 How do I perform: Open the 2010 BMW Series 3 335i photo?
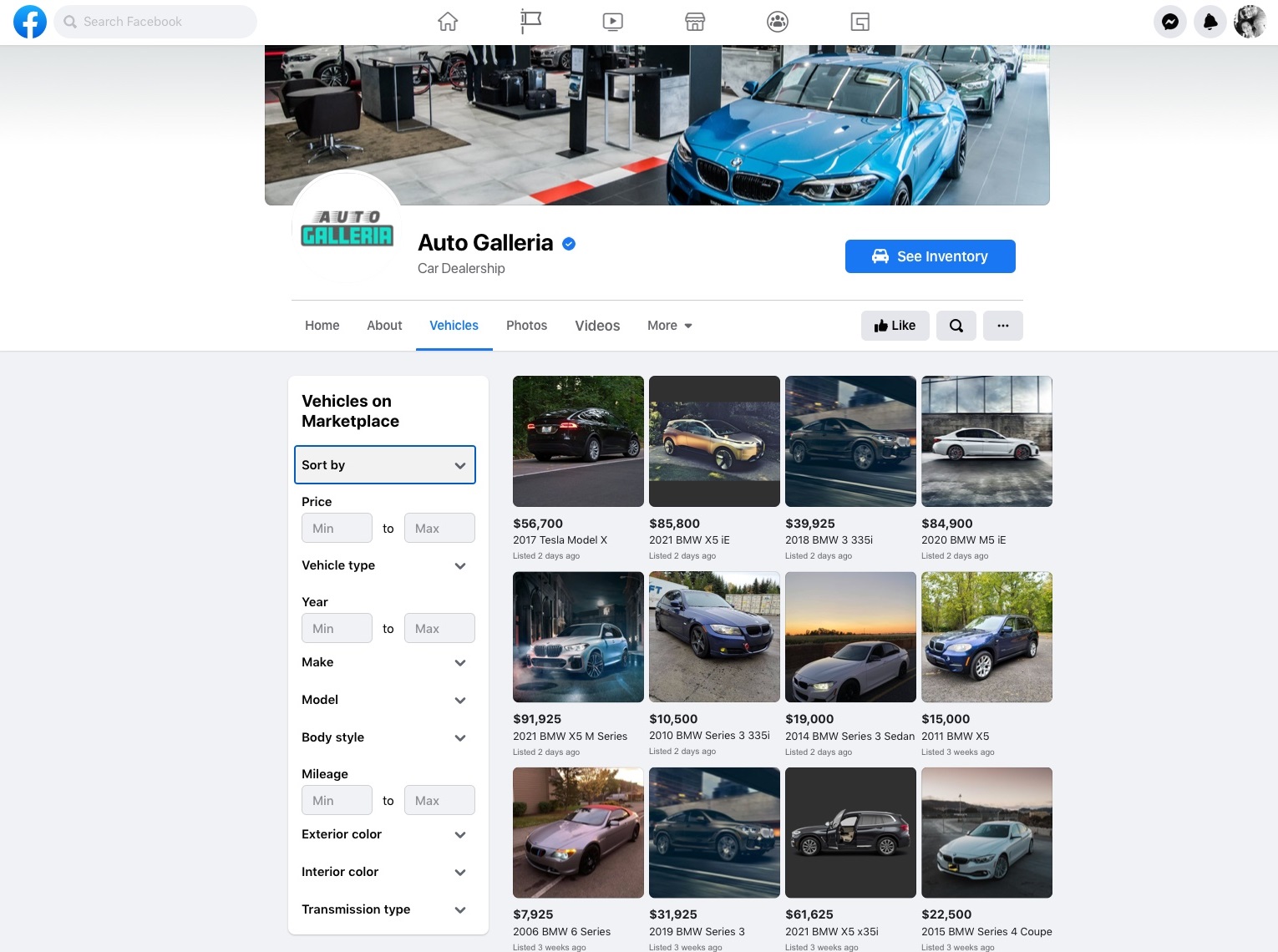tap(714, 637)
